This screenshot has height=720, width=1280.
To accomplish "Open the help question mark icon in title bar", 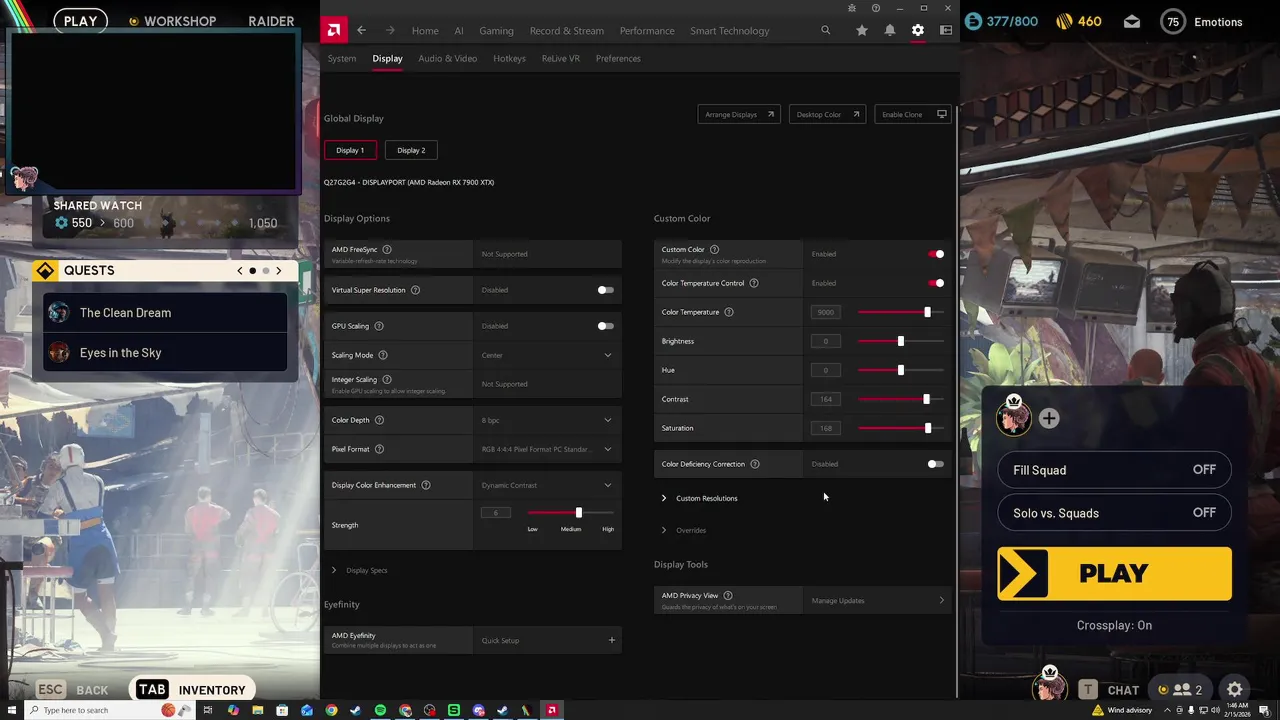I will (875, 8).
